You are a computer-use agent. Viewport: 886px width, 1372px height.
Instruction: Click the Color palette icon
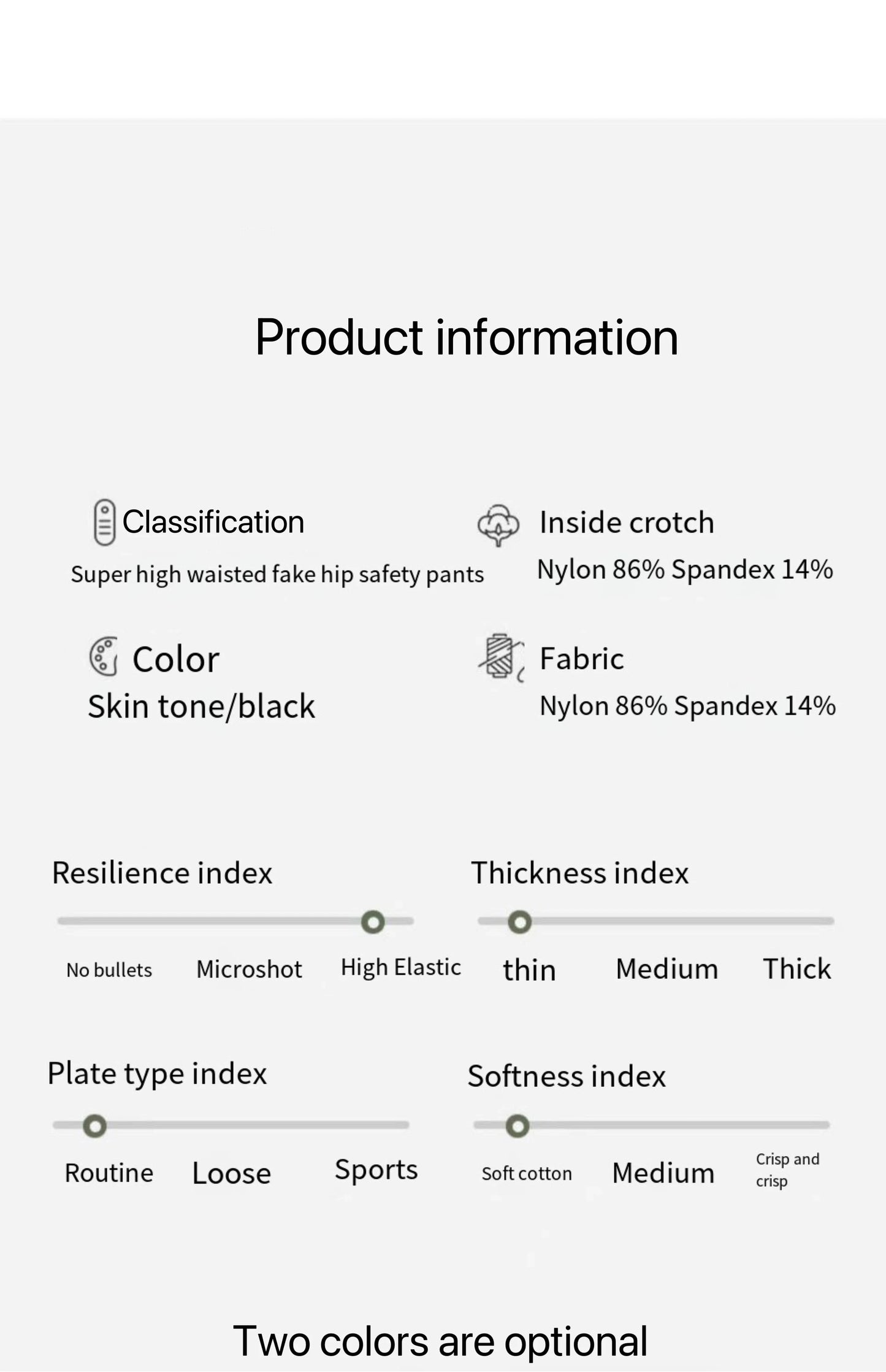[104, 657]
